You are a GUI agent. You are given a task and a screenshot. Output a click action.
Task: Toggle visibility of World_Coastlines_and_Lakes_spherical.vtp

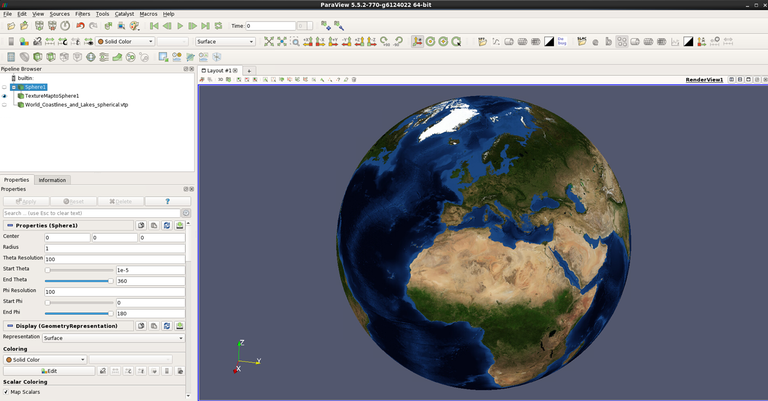click(x=5, y=104)
